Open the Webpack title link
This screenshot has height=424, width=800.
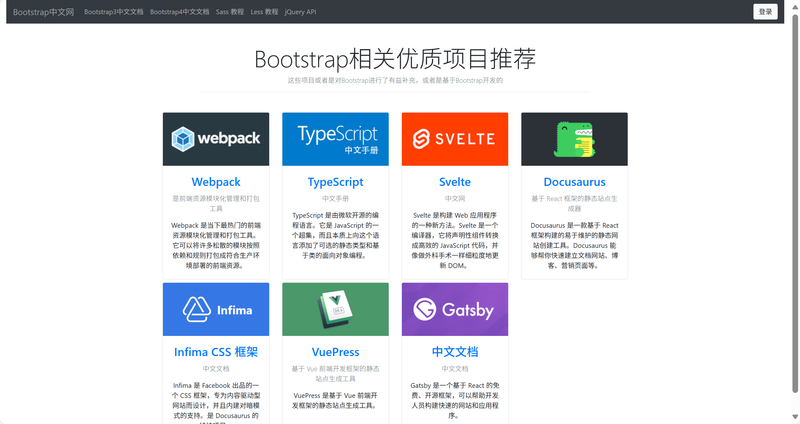216,182
